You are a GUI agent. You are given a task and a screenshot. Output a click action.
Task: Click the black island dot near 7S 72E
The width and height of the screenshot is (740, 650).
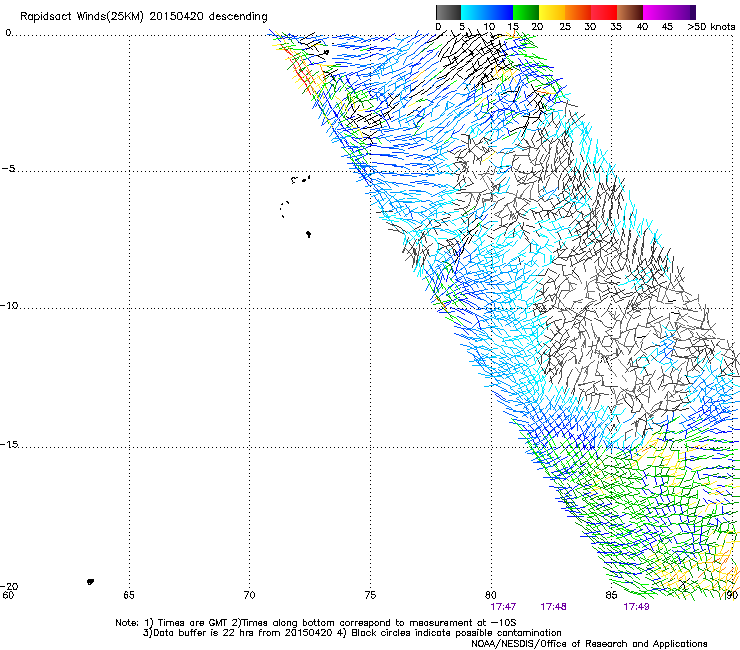pos(308,234)
